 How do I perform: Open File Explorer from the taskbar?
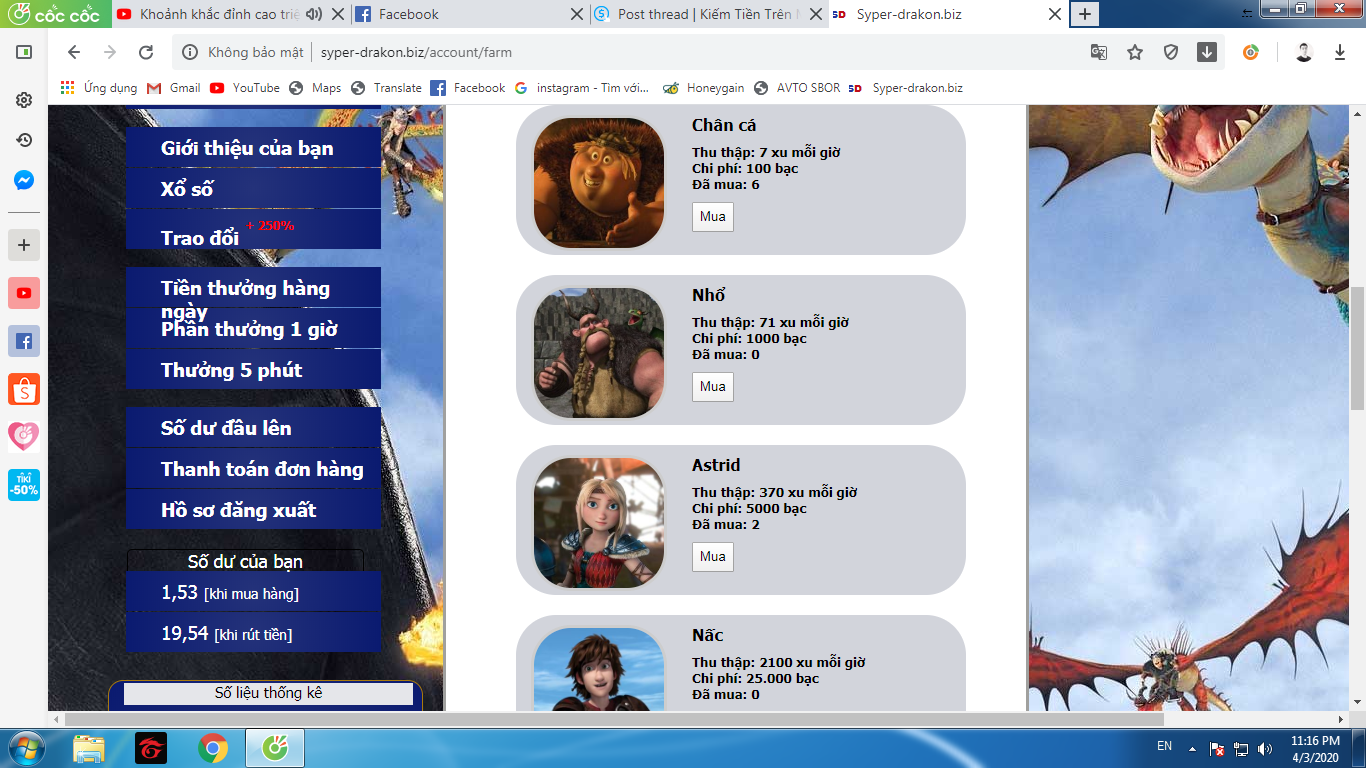pos(89,748)
